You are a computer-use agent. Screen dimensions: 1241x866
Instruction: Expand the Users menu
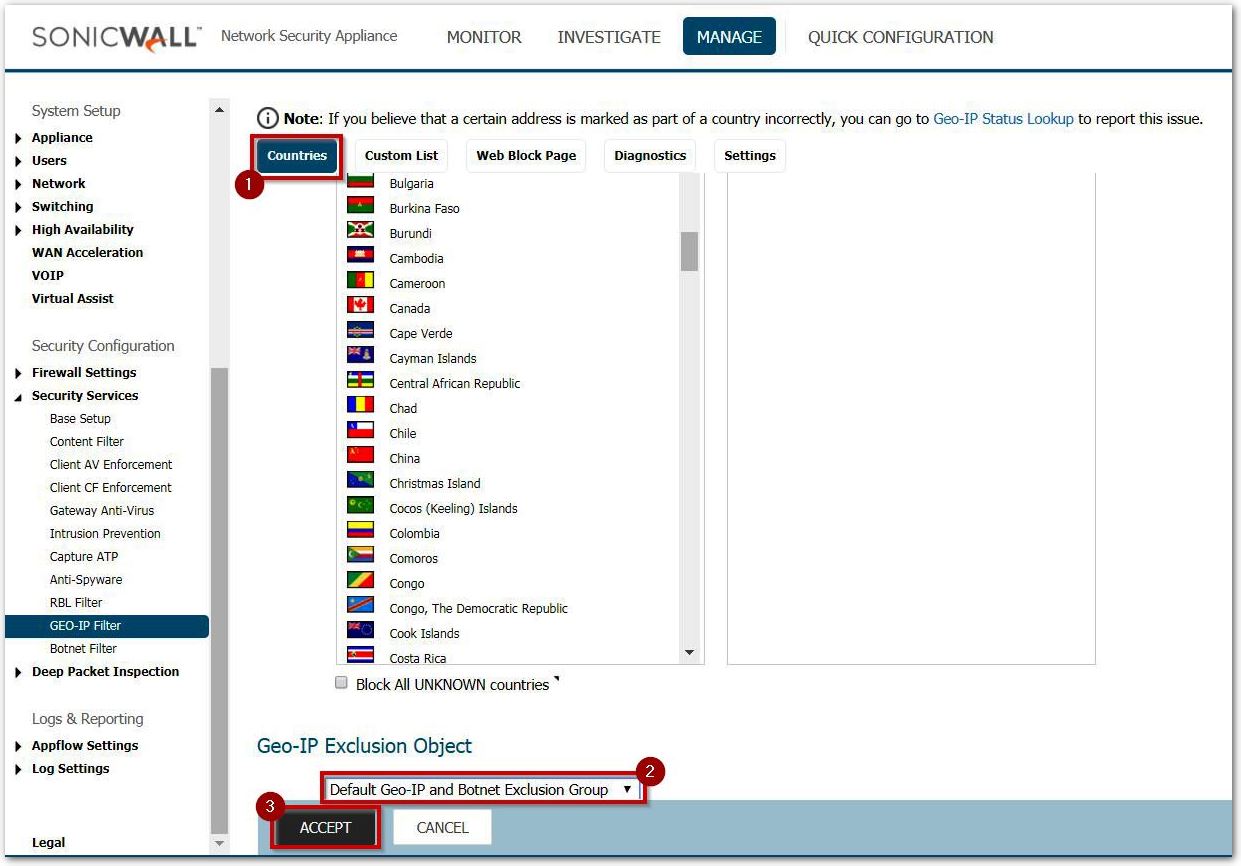tap(20, 161)
